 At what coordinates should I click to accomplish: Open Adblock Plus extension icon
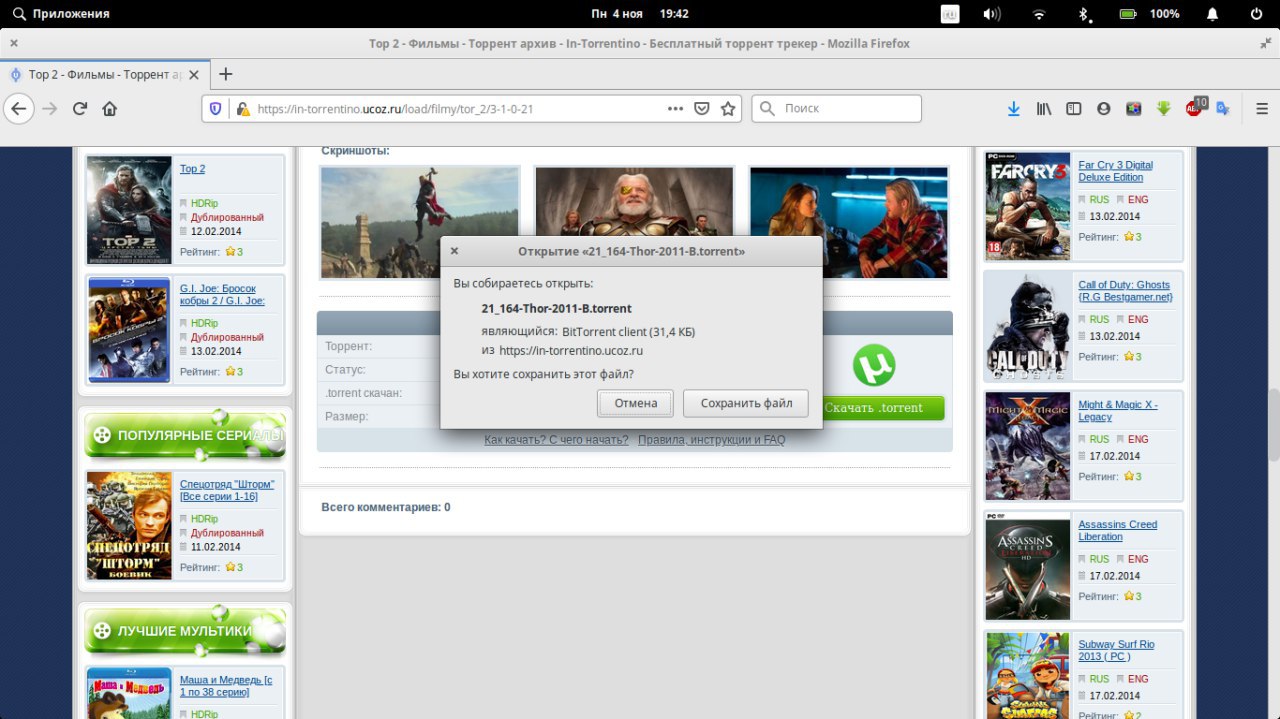coord(1195,107)
